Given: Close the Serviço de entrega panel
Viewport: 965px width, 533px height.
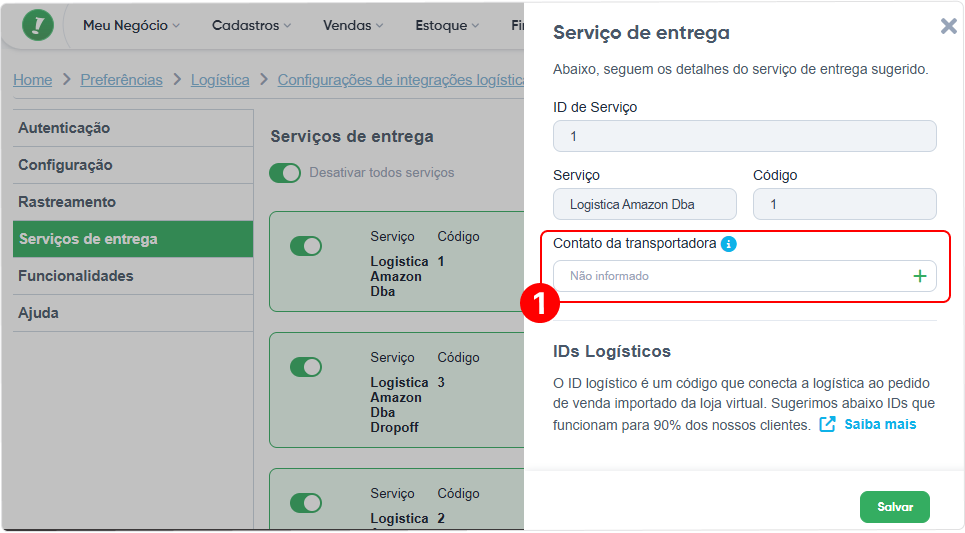Looking at the screenshot, I should tap(948, 26).
